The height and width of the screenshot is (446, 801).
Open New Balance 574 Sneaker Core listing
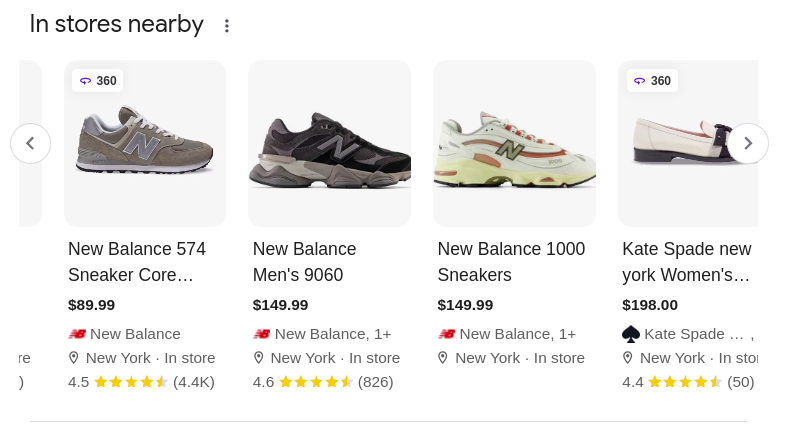137,262
